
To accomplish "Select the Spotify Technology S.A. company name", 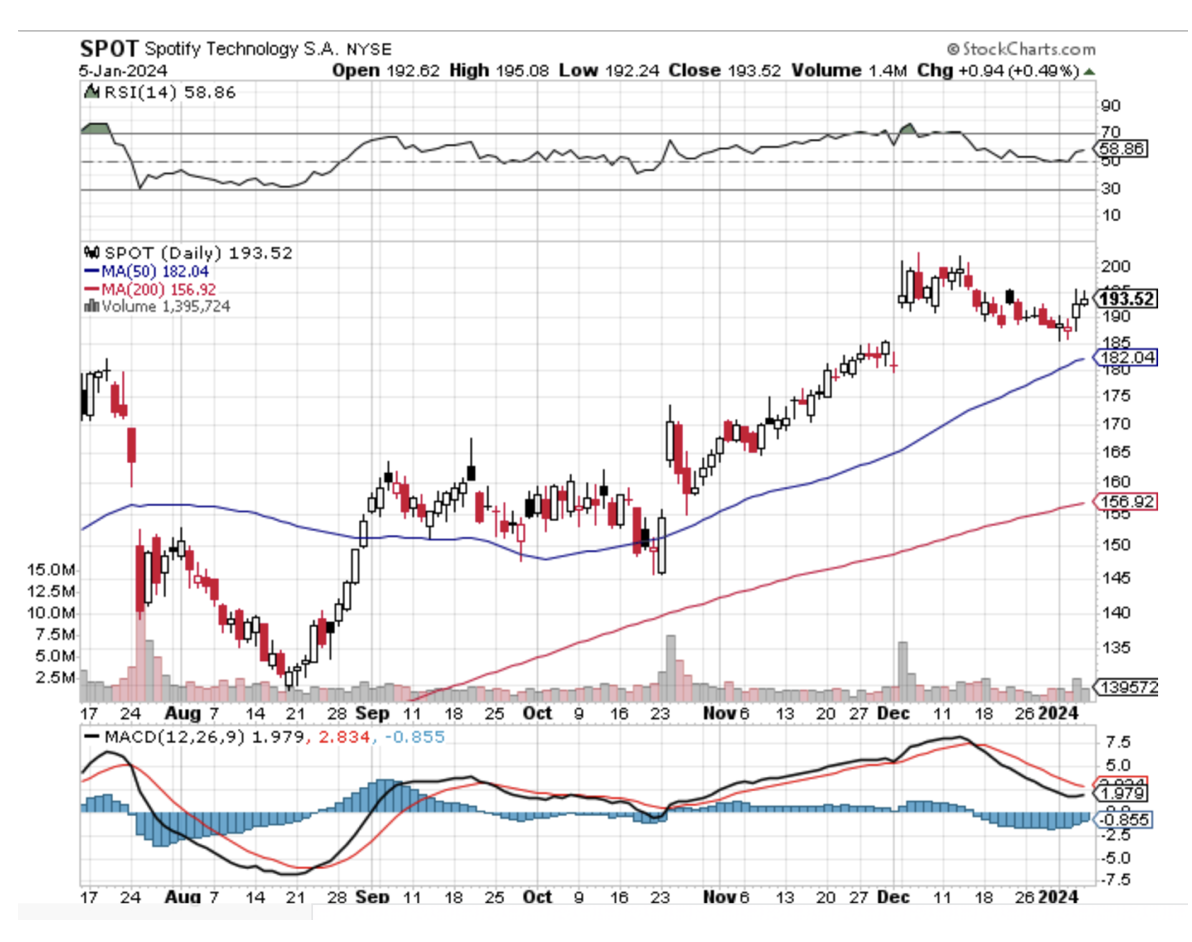I will (x=242, y=49).
